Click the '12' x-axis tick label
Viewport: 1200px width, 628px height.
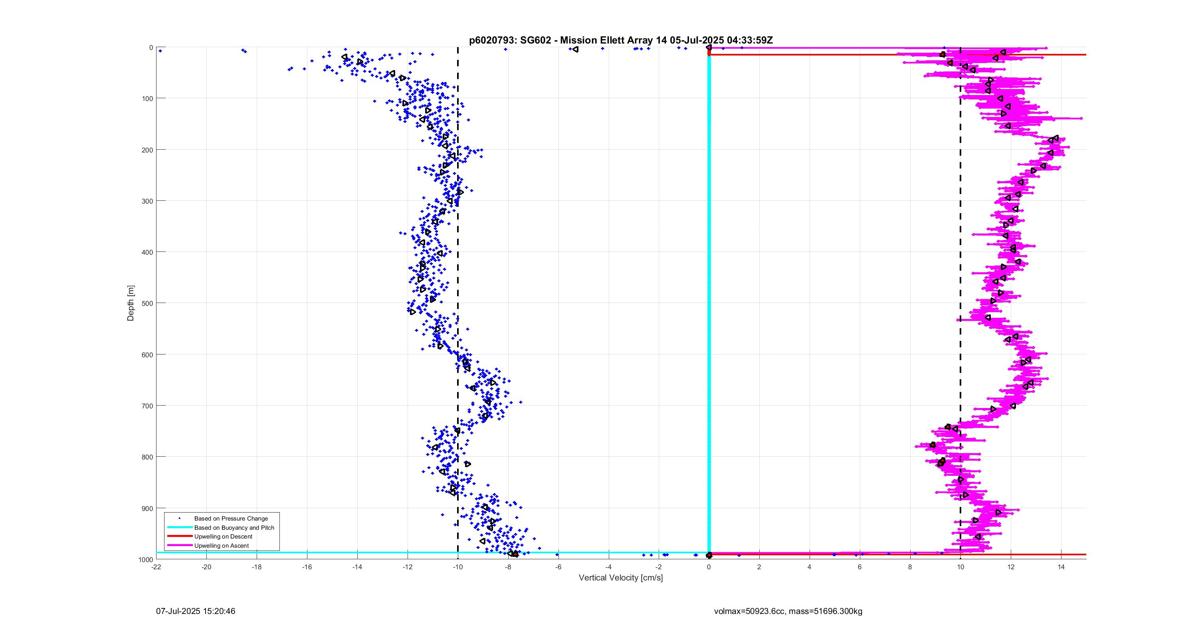click(x=1011, y=567)
